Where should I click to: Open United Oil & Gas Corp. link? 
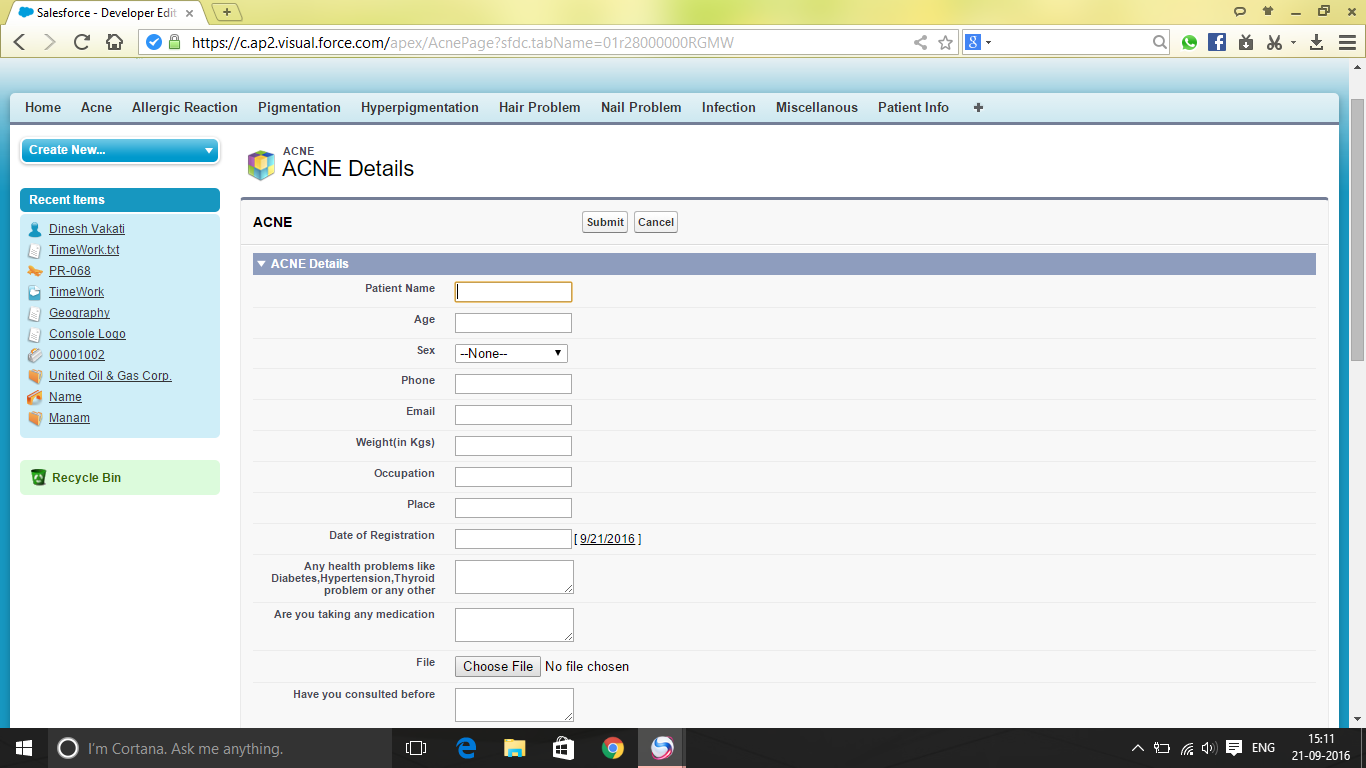[x=110, y=376]
